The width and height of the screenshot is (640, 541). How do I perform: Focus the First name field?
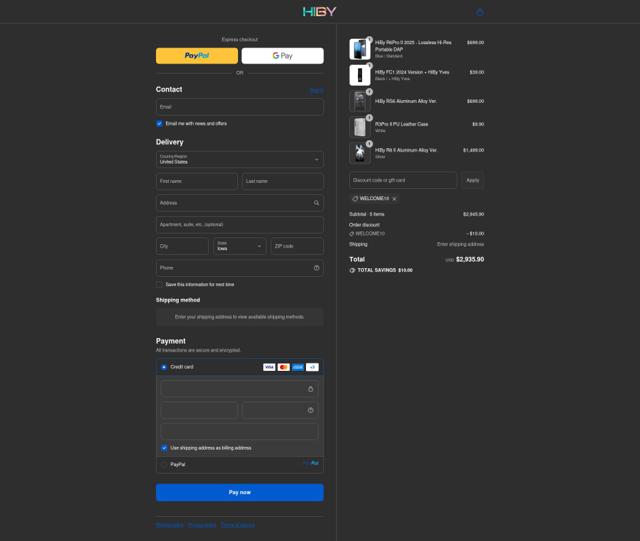click(197, 181)
